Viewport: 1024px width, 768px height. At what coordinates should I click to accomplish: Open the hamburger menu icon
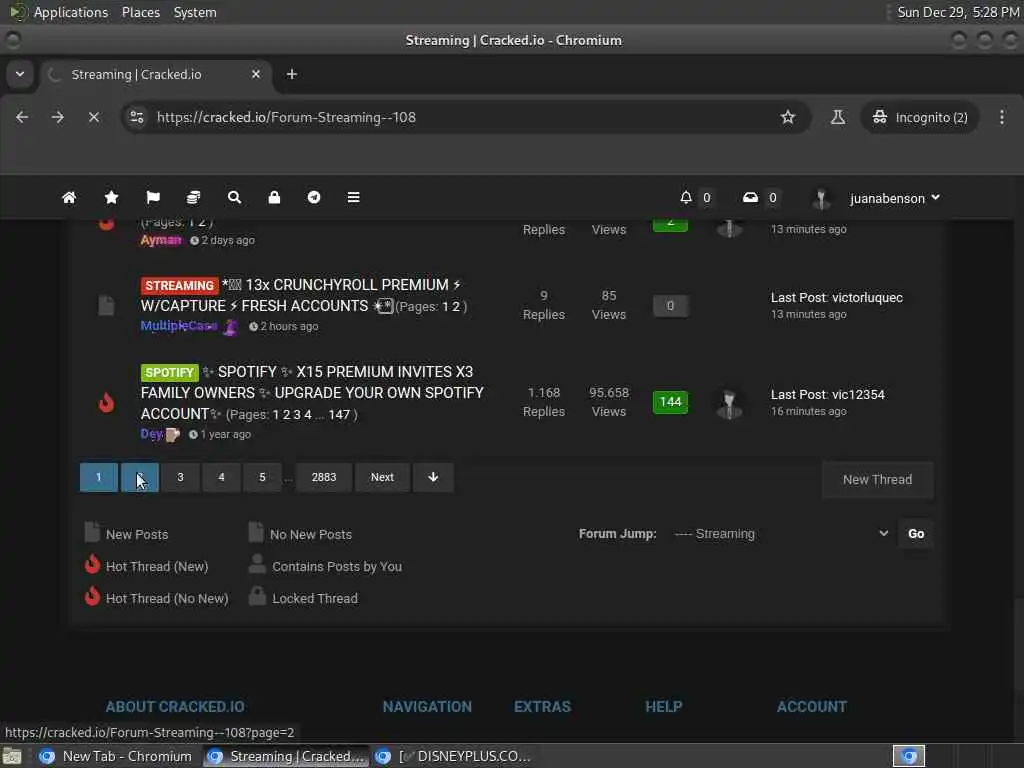353,197
